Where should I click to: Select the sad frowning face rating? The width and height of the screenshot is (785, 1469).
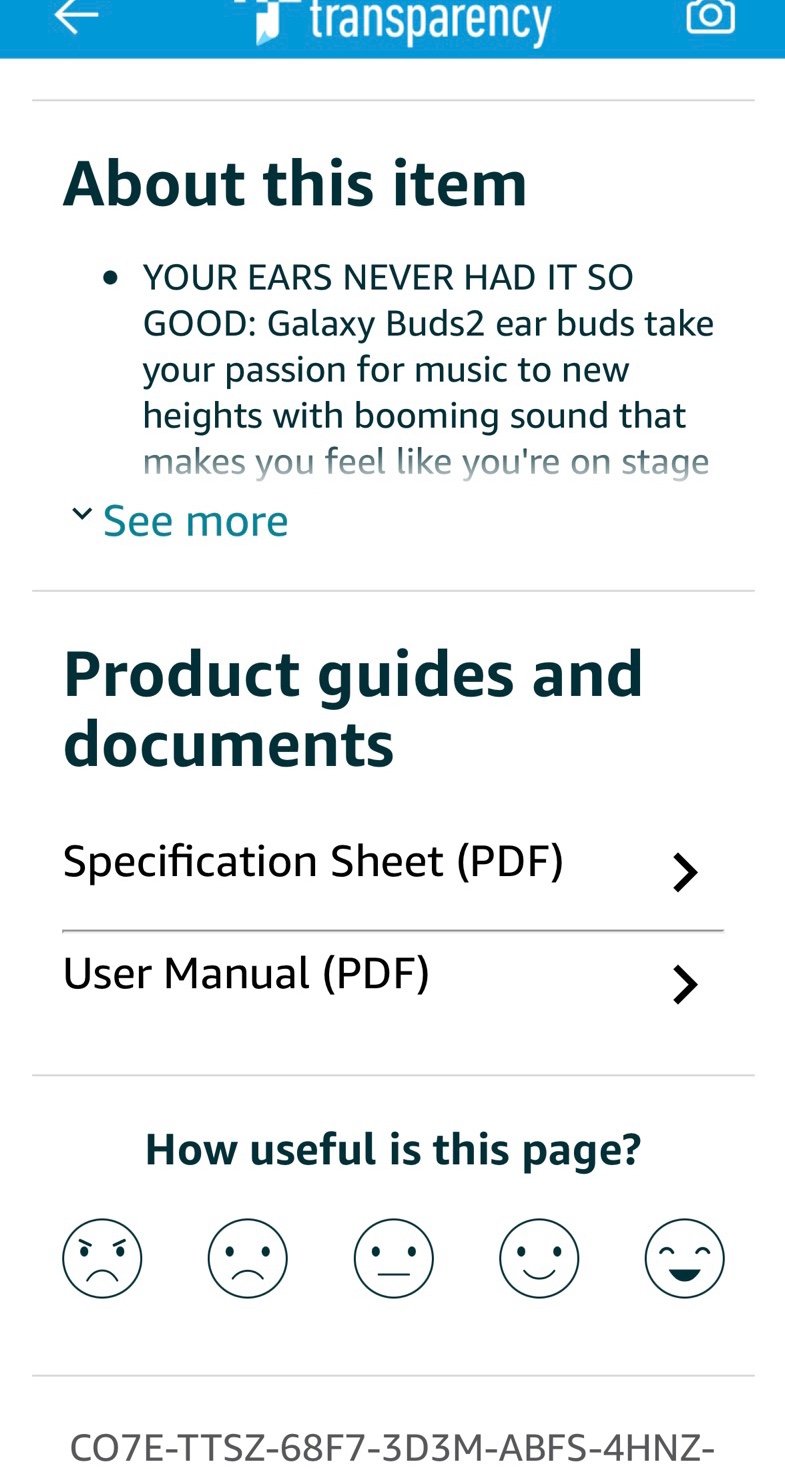[248, 1258]
